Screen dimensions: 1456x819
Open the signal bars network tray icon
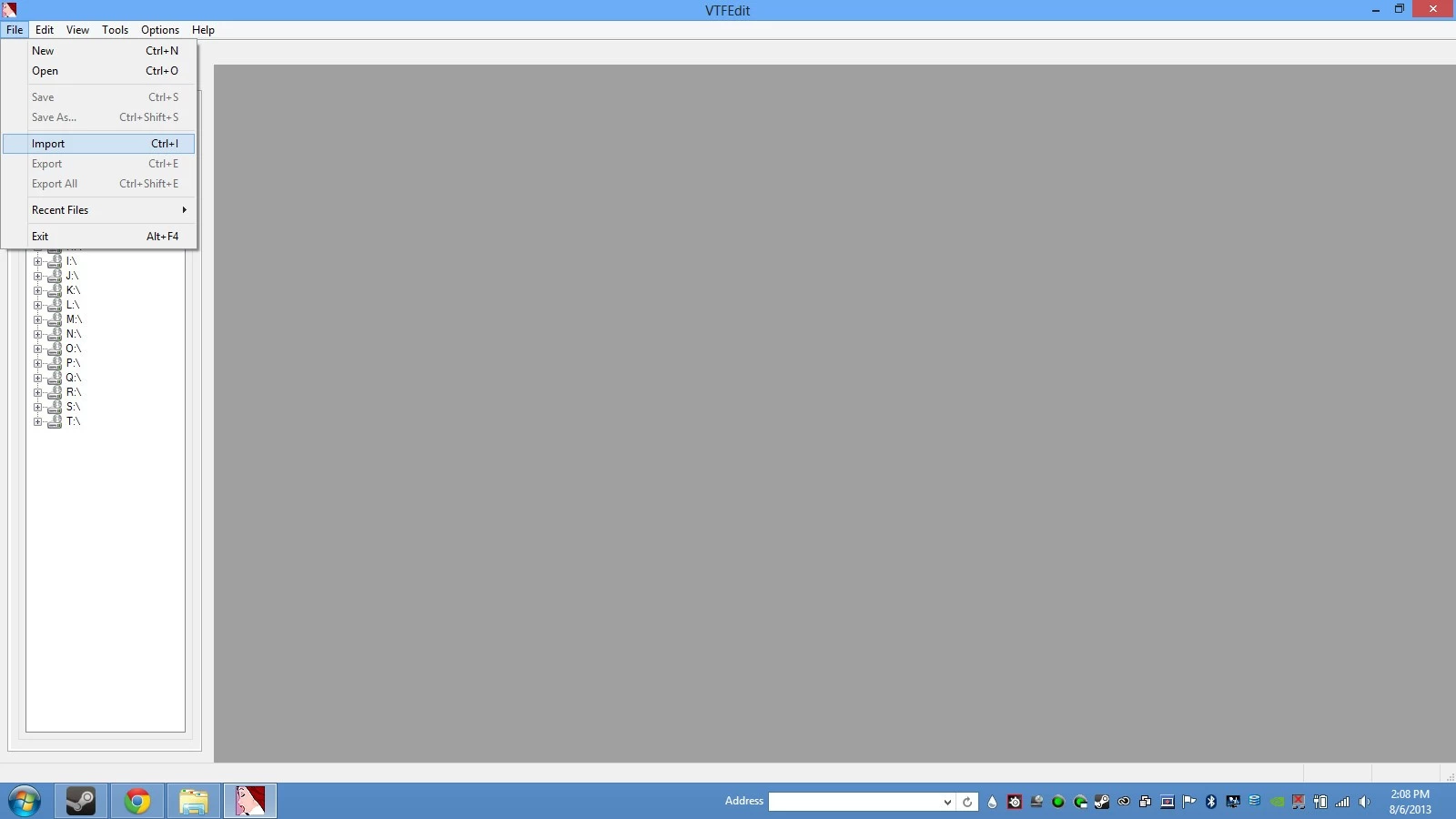(1342, 802)
